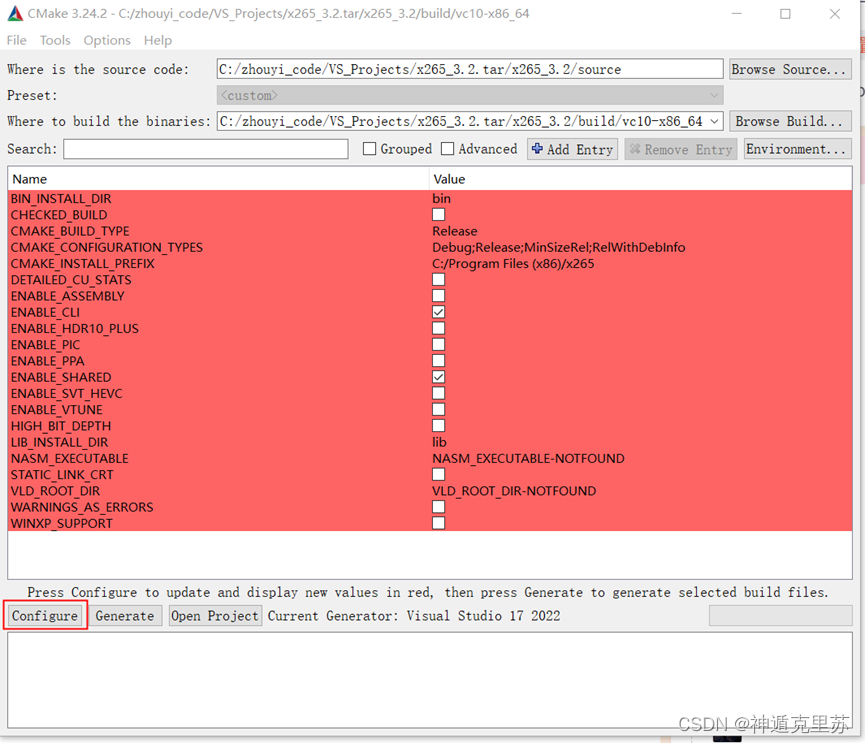Enable the ENABLE_VTUNE checkbox
Image resolution: width=865 pixels, height=743 pixels.
click(x=439, y=410)
